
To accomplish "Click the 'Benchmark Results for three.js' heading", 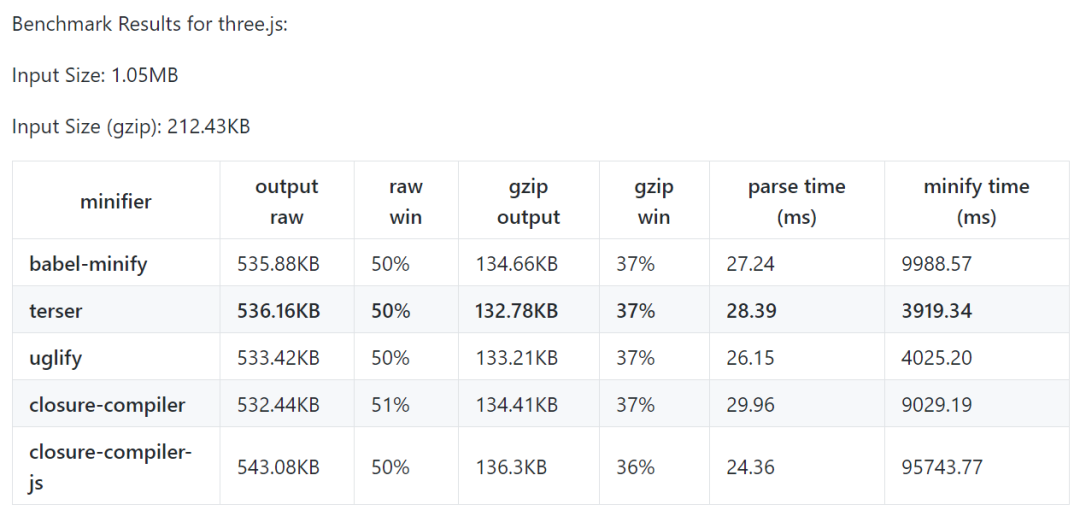I will click(150, 24).
